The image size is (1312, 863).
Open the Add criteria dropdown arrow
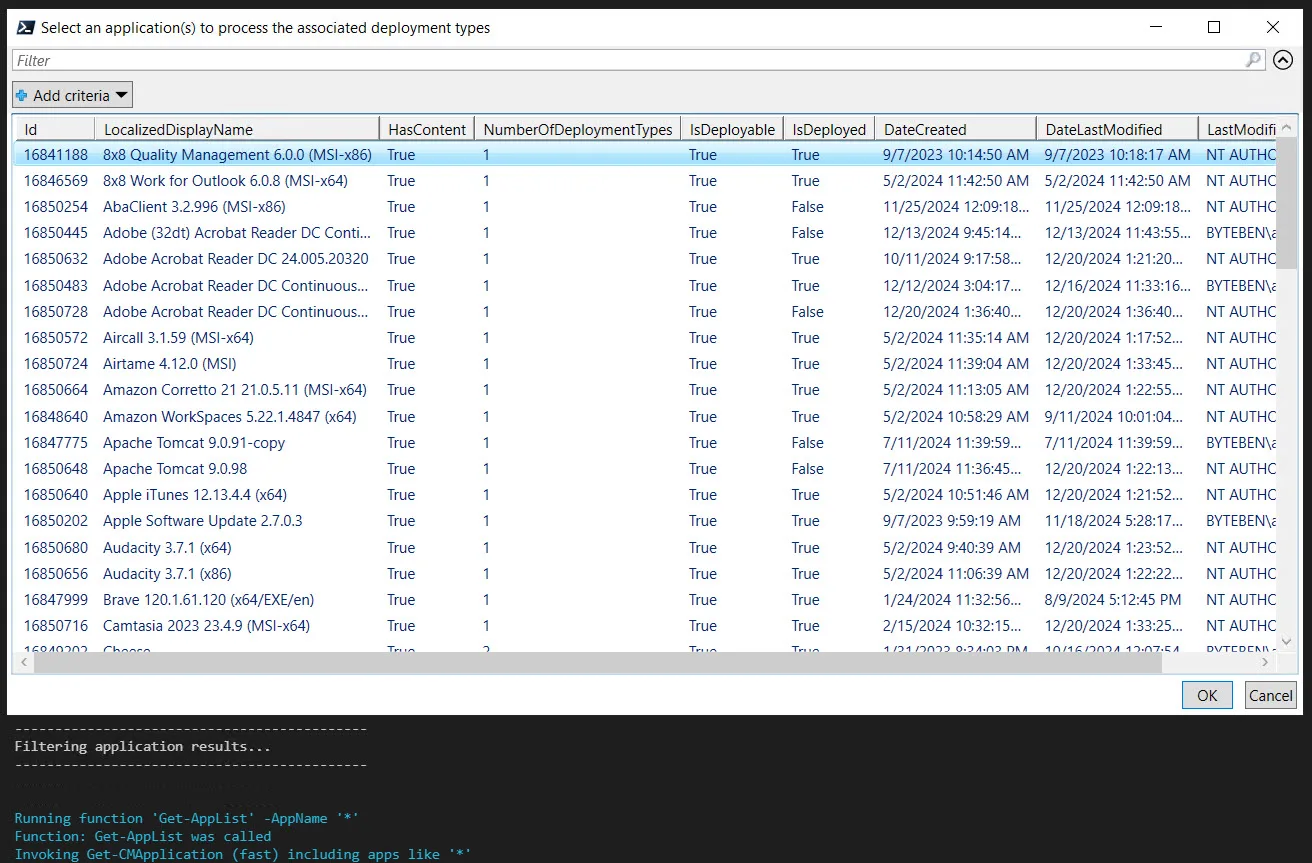coord(121,95)
